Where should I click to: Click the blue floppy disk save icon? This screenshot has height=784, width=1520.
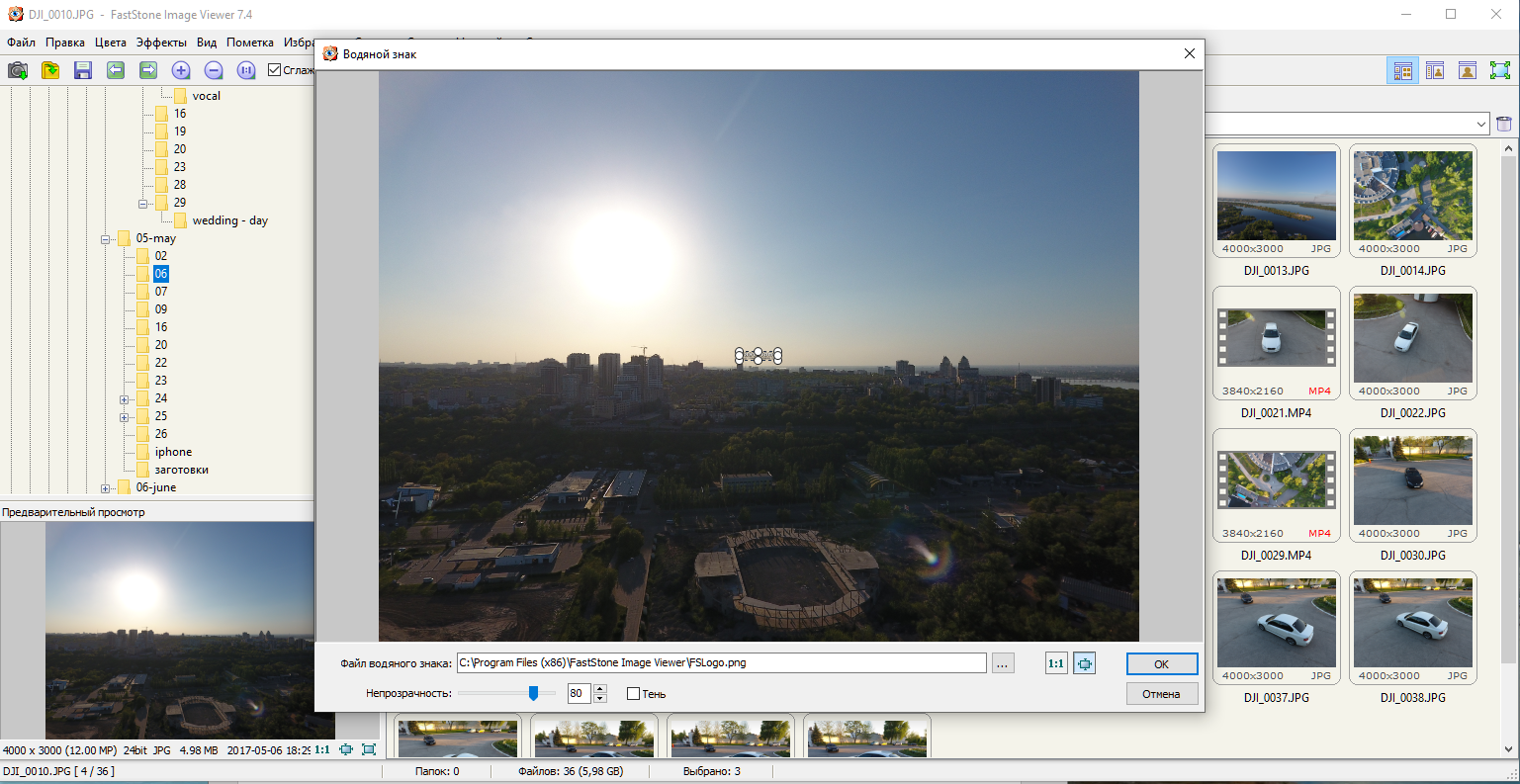click(x=83, y=70)
